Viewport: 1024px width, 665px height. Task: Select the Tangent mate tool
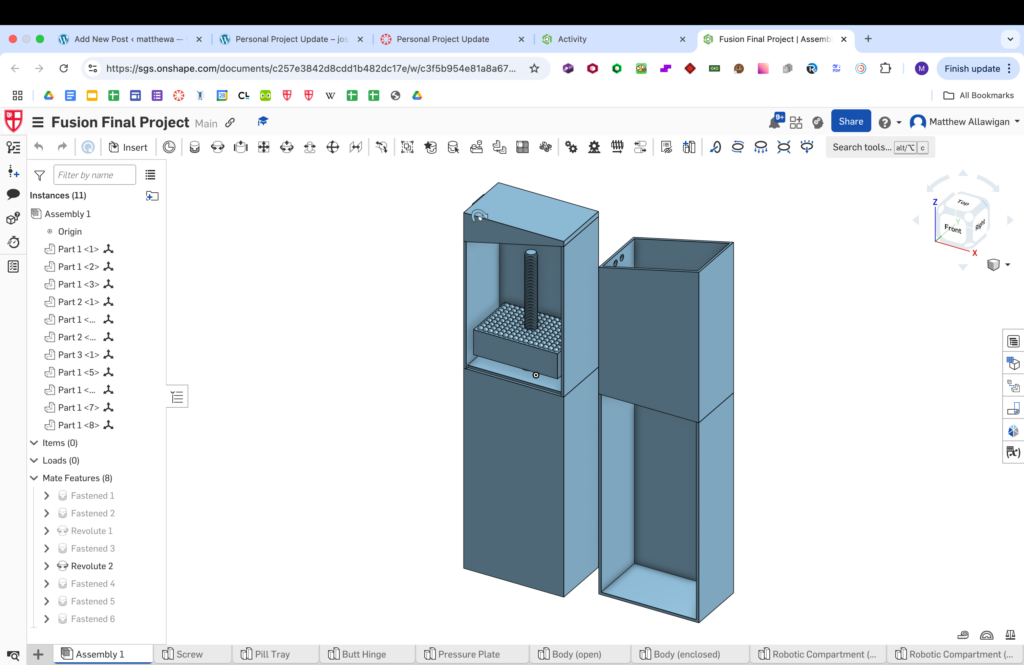tap(381, 147)
